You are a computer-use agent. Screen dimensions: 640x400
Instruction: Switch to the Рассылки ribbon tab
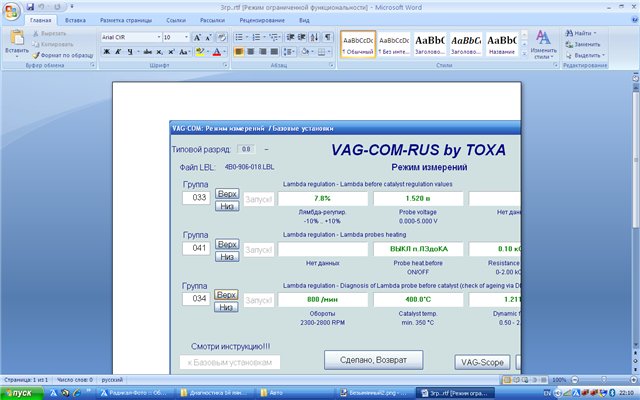(x=212, y=20)
